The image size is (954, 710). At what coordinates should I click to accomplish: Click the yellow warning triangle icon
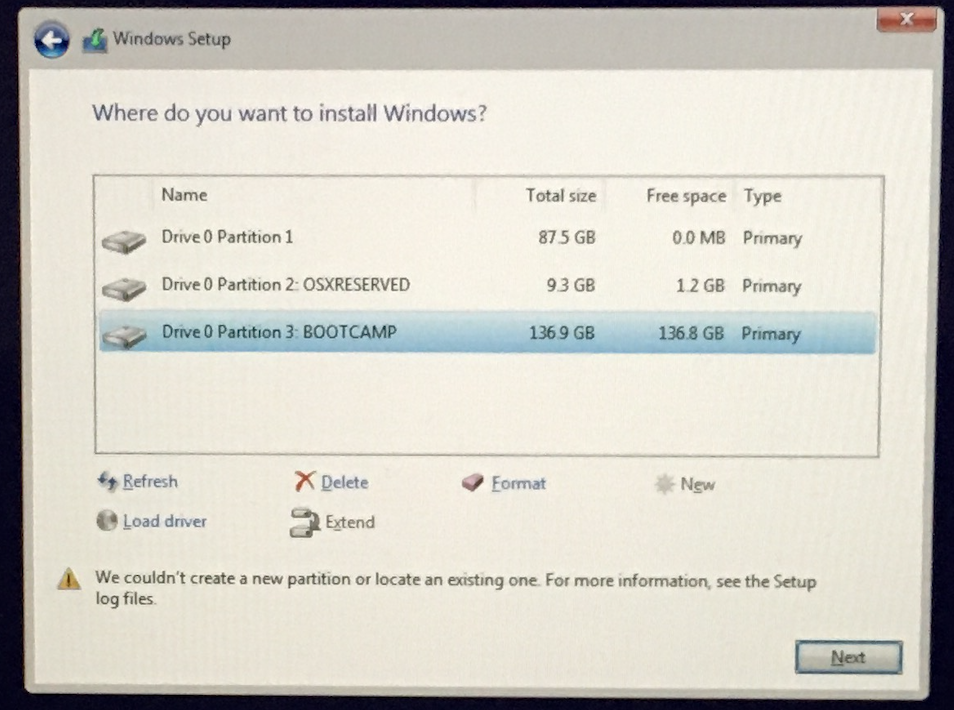pos(69,579)
